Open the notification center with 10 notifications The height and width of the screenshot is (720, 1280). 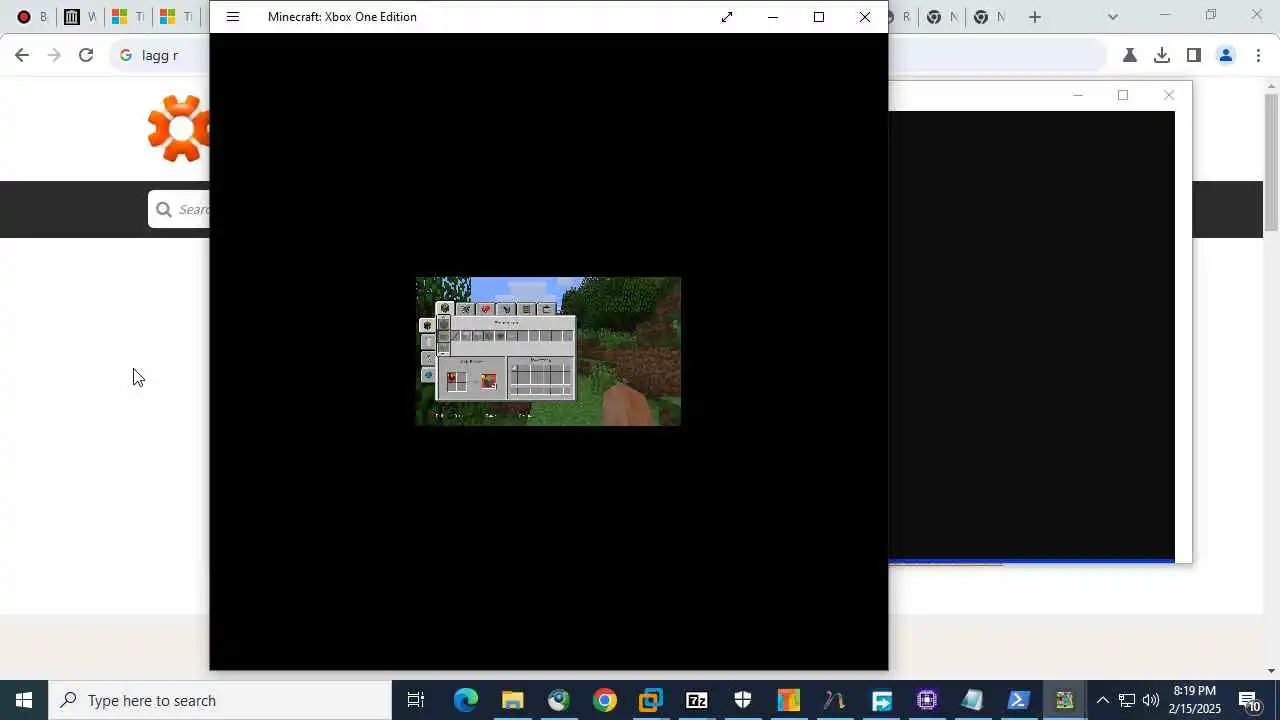click(1250, 700)
